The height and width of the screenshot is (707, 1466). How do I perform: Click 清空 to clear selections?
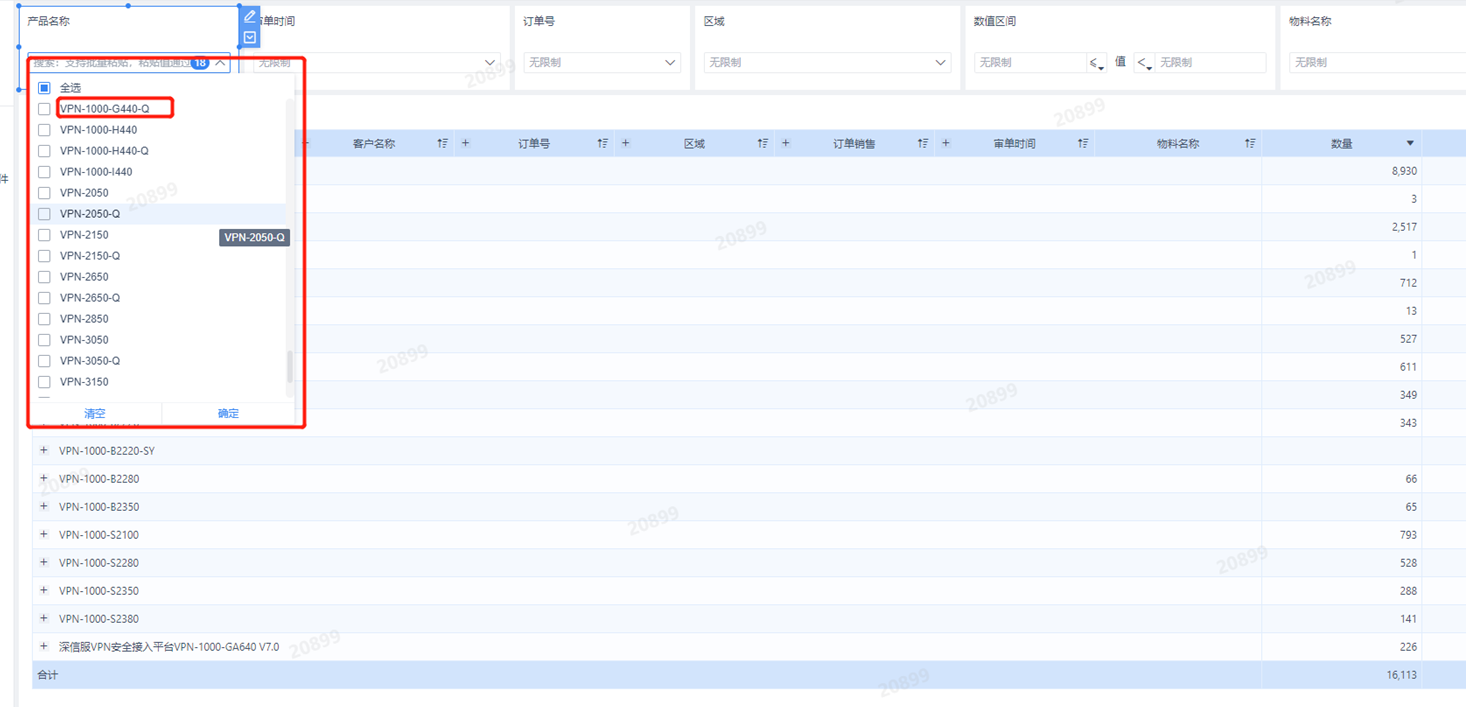(95, 413)
